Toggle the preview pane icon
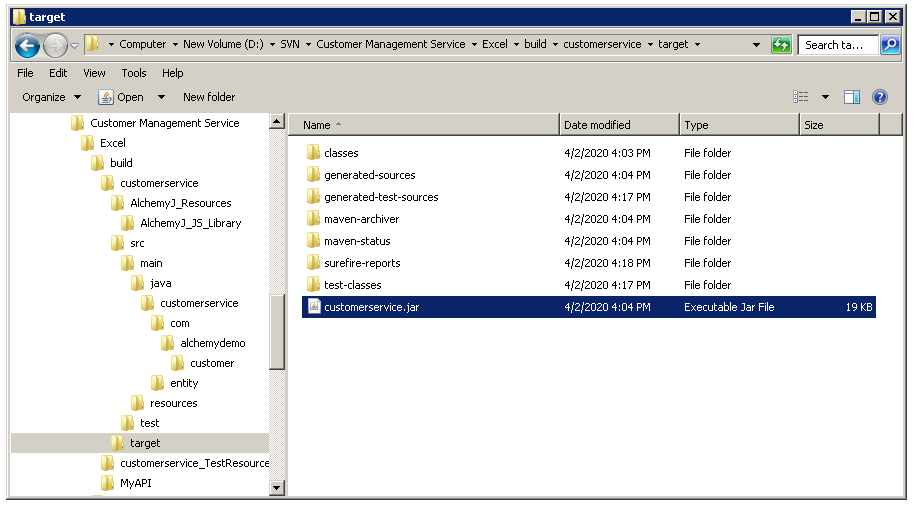The width and height of the screenshot is (914, 505). point(852,97)
